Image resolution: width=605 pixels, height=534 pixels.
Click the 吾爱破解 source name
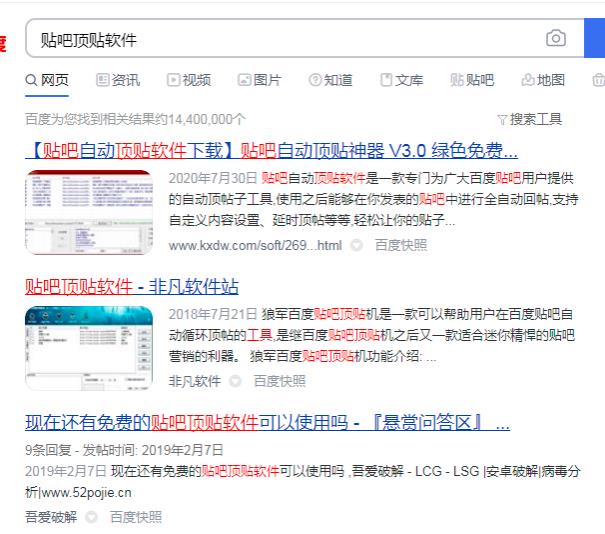pos(51,517)
